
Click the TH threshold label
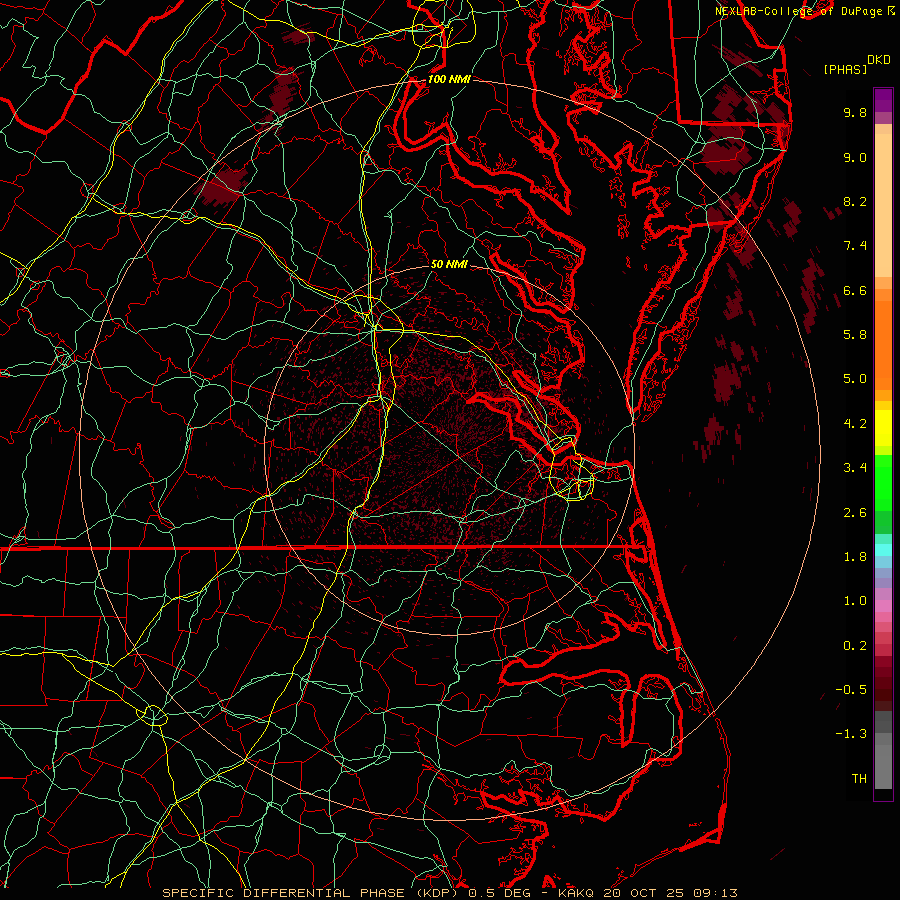click(x=859, y=779)
